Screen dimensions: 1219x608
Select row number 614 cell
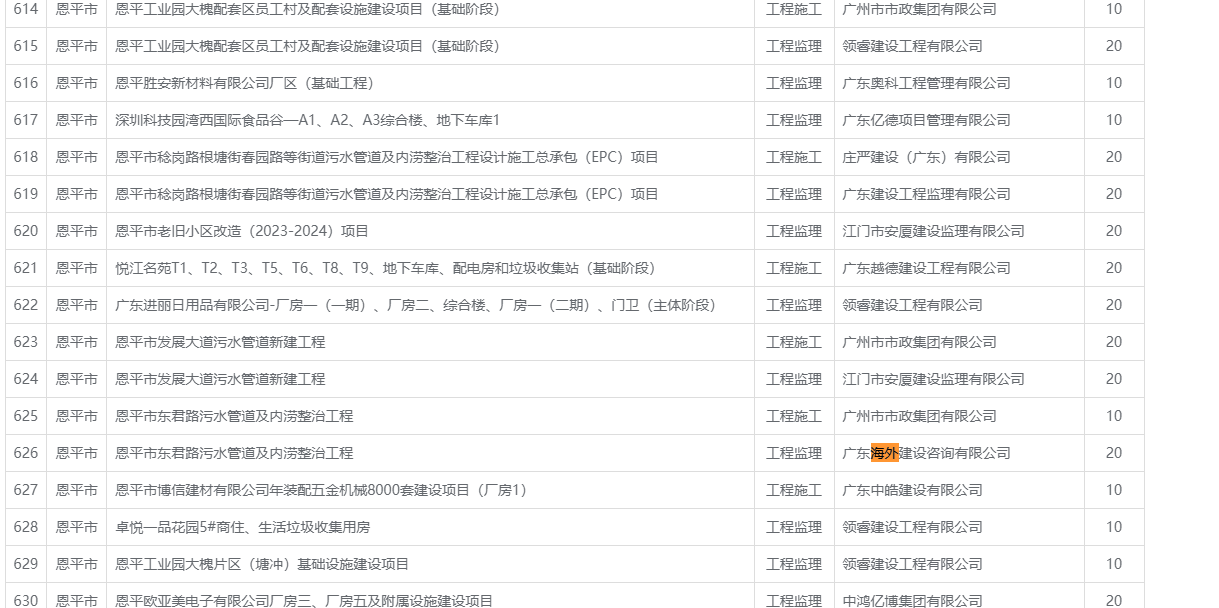26,9
